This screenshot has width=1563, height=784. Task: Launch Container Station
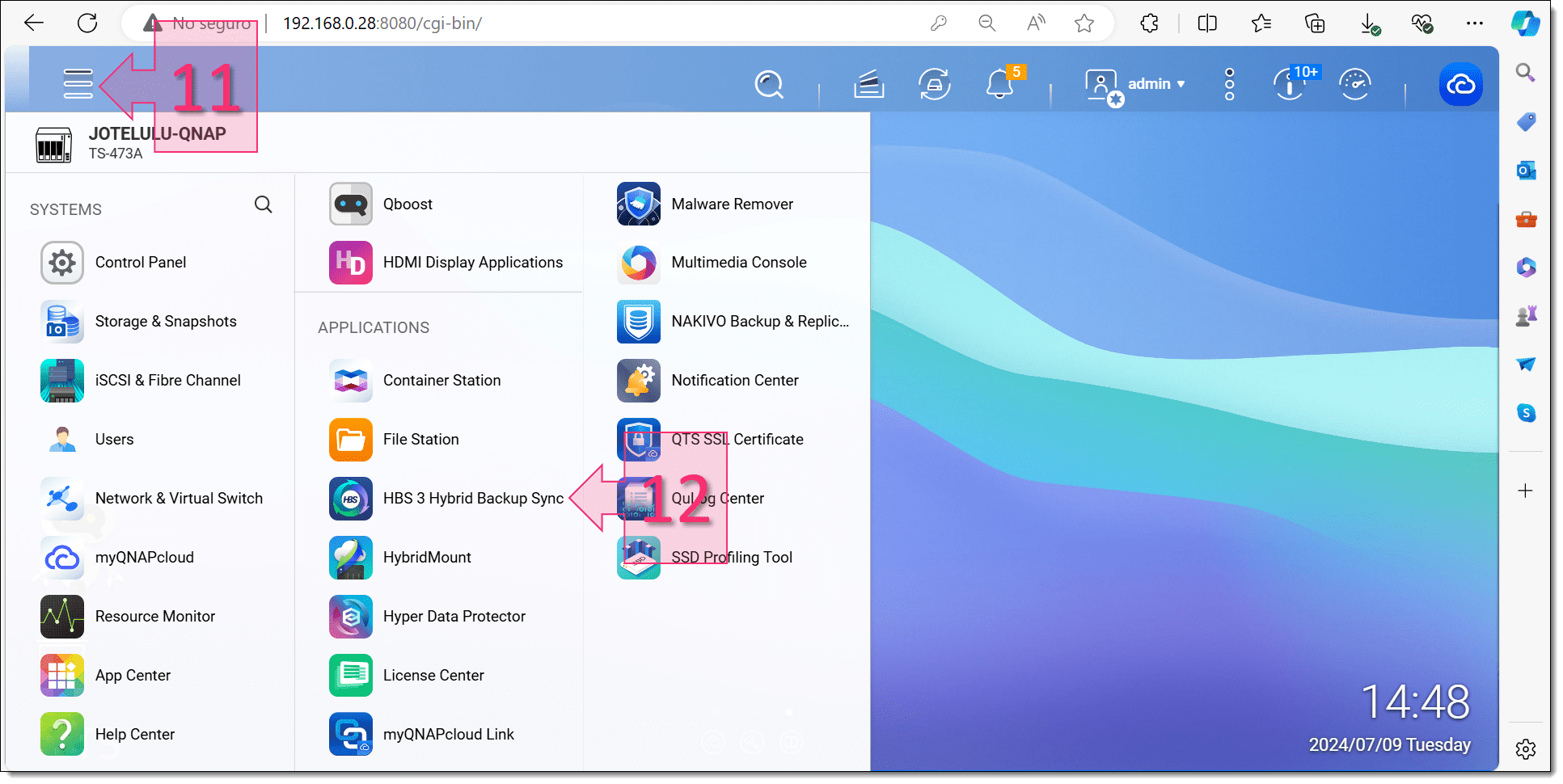416,381
